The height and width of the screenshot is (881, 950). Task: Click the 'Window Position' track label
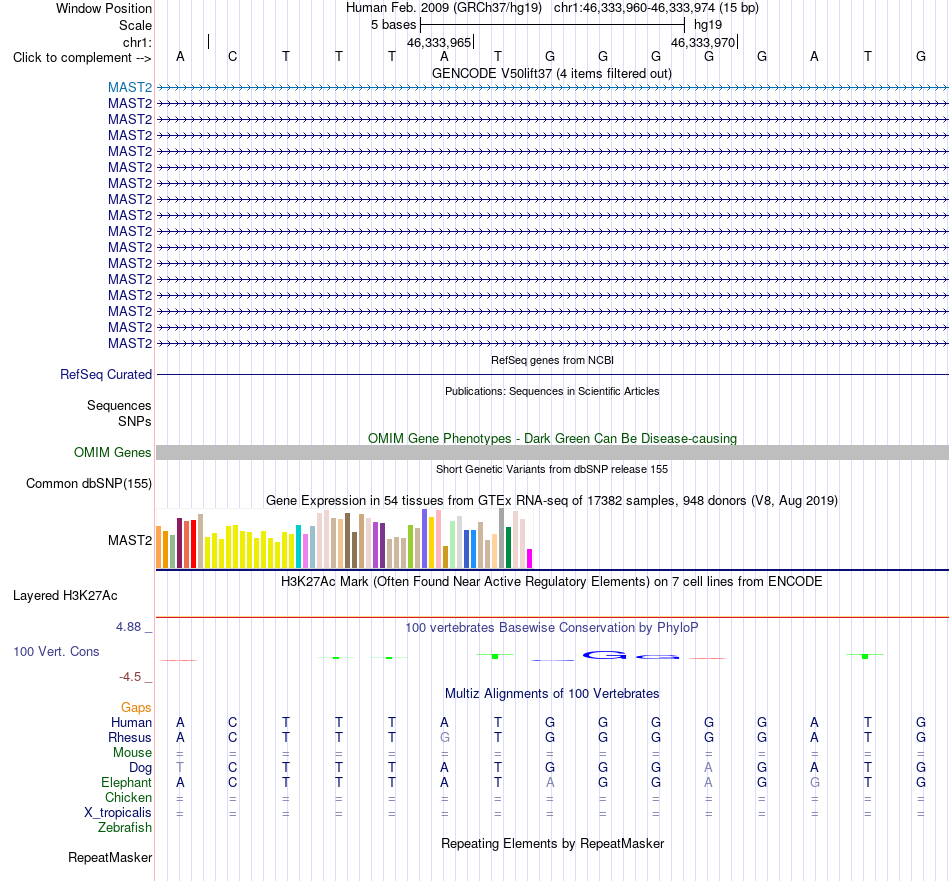point(104,8)
